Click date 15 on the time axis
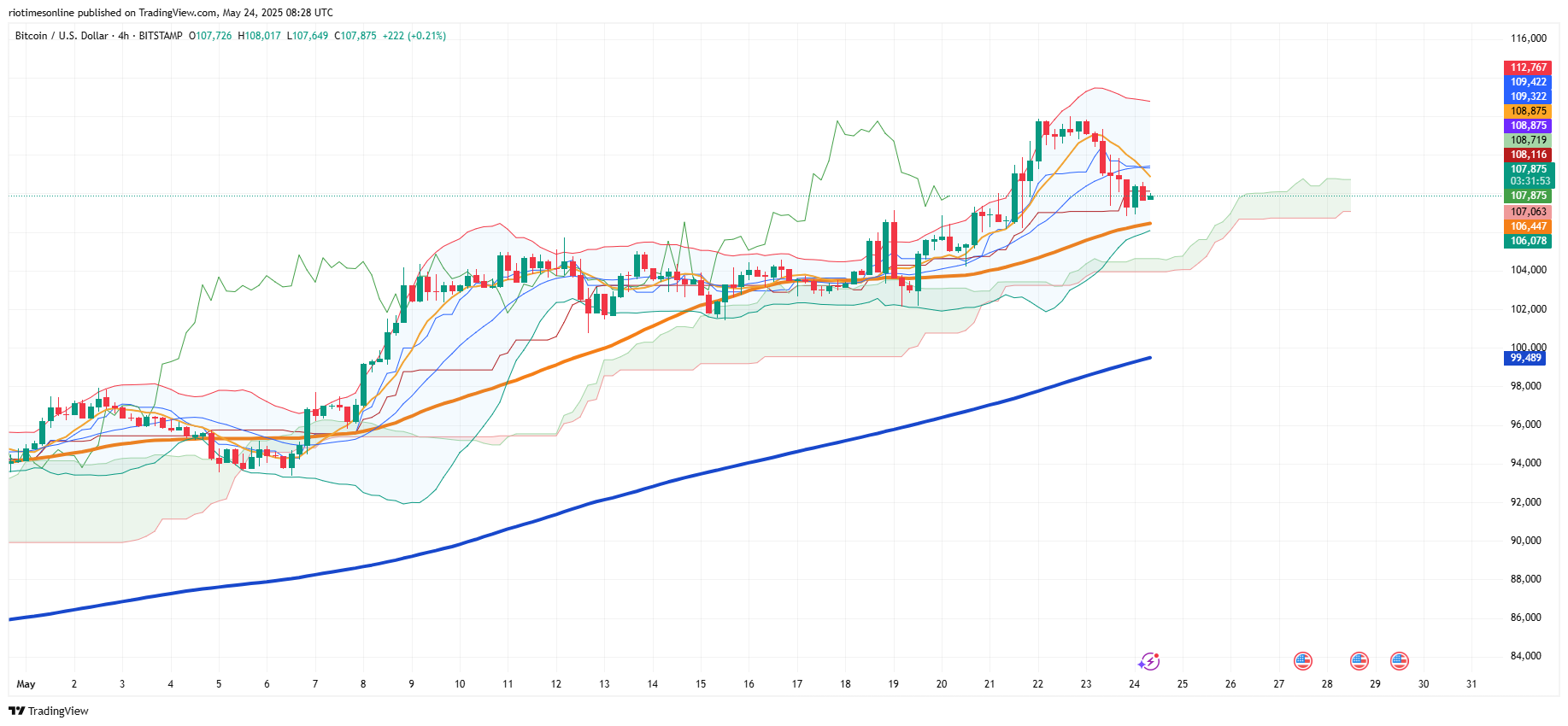Image resolution: width=1568 pixels, height=726 pixels. [x=701, y=684]
